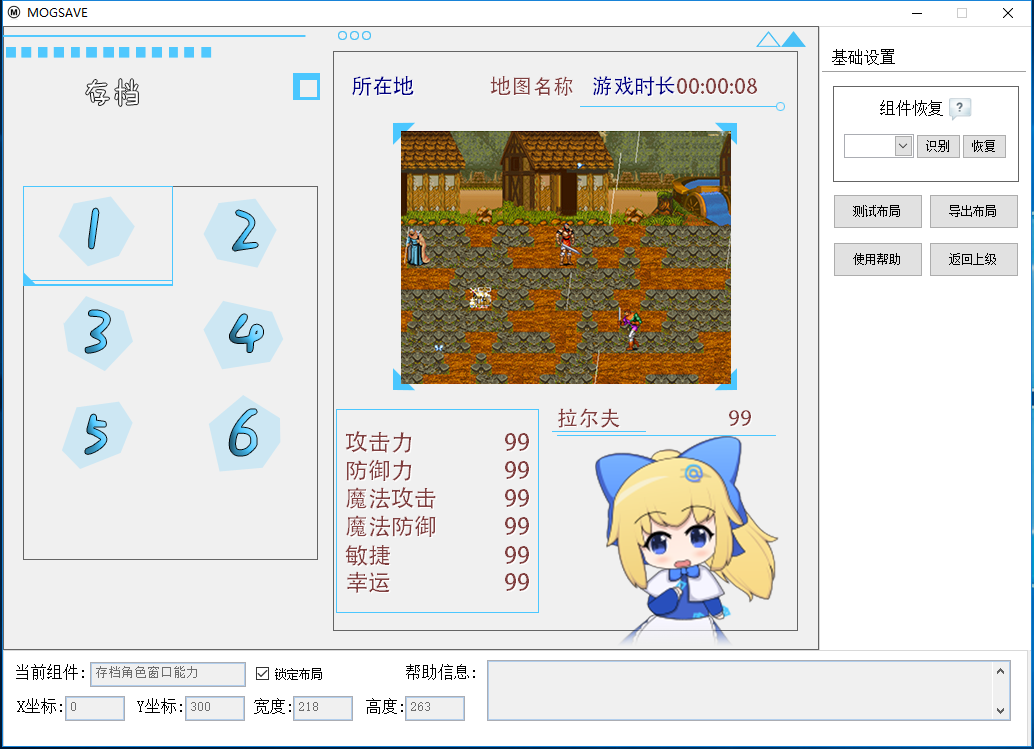Click the X坐标 input field
1034x749 pixels.
(95, 708)
